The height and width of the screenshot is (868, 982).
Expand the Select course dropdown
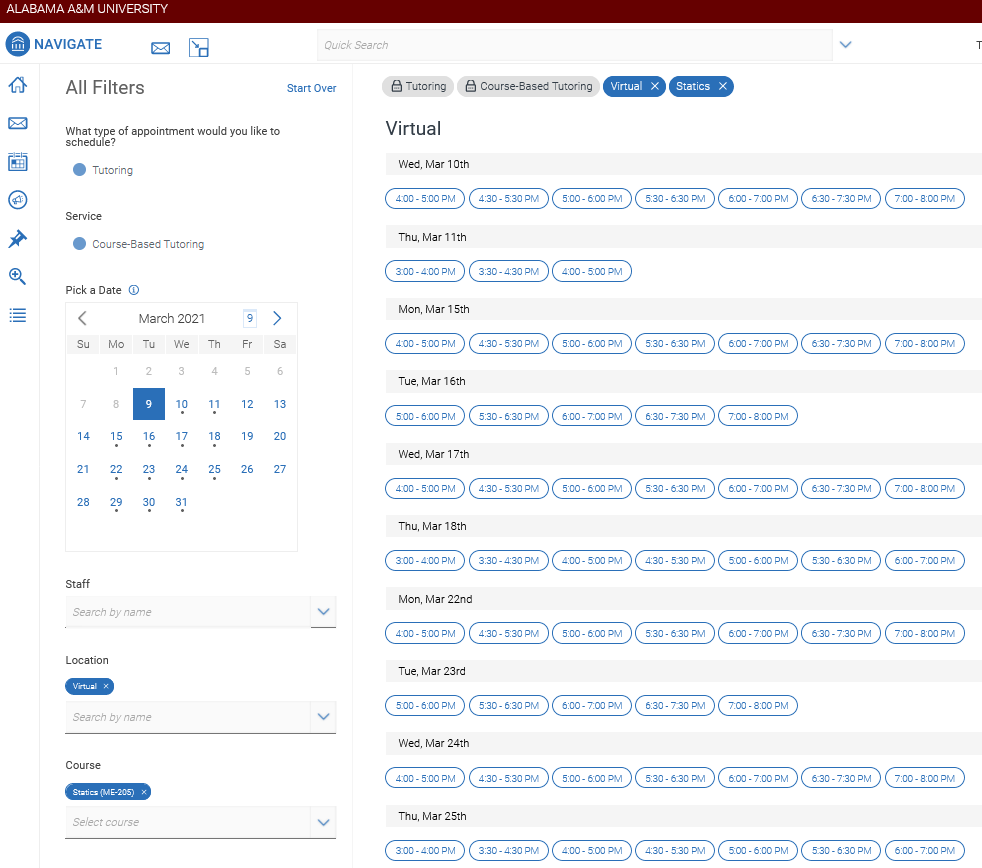pyautogui.click(x=323, y=822)
